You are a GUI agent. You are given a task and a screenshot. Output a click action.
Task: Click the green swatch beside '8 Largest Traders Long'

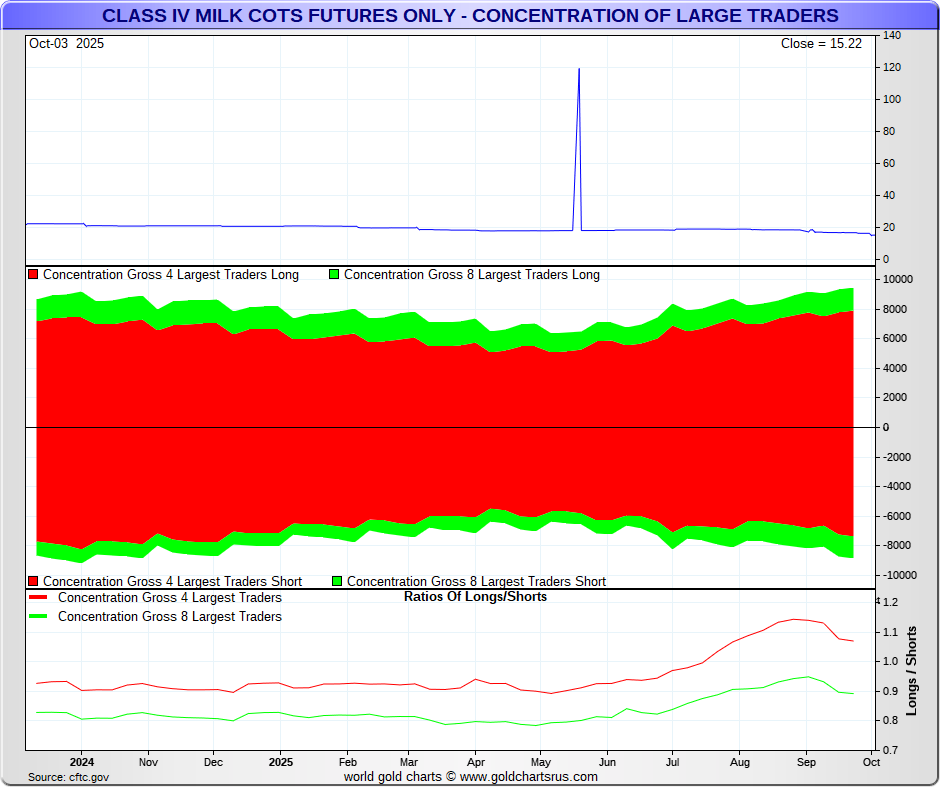pos(334,275)
